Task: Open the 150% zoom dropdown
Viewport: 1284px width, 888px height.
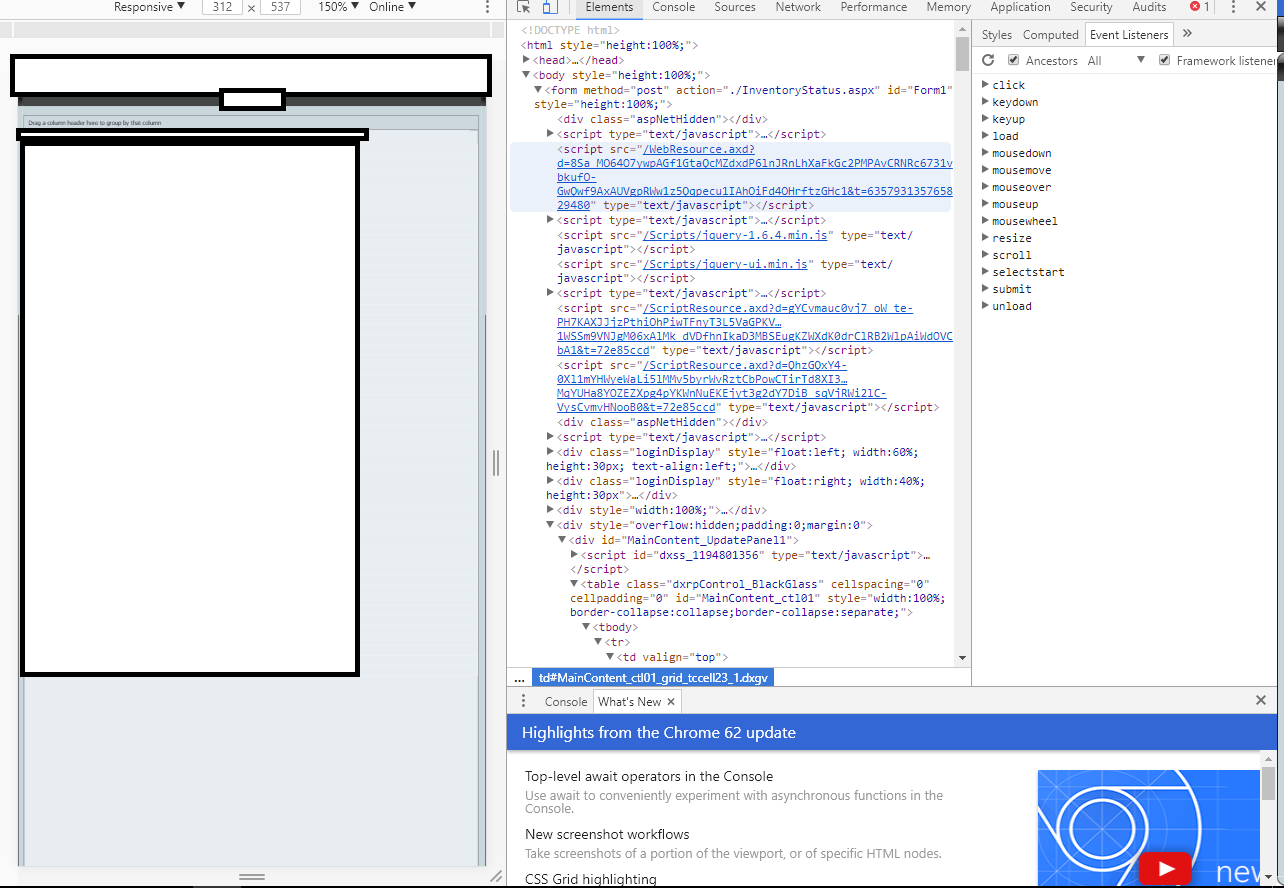Action: (339, 7)
